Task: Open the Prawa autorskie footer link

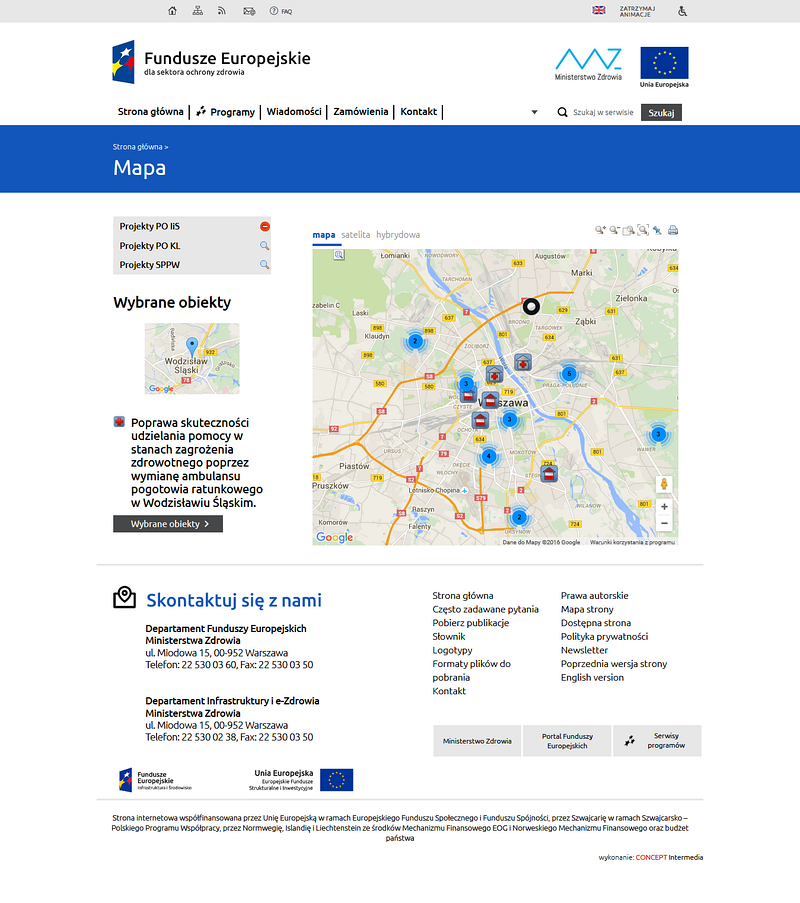Action: 594,596
